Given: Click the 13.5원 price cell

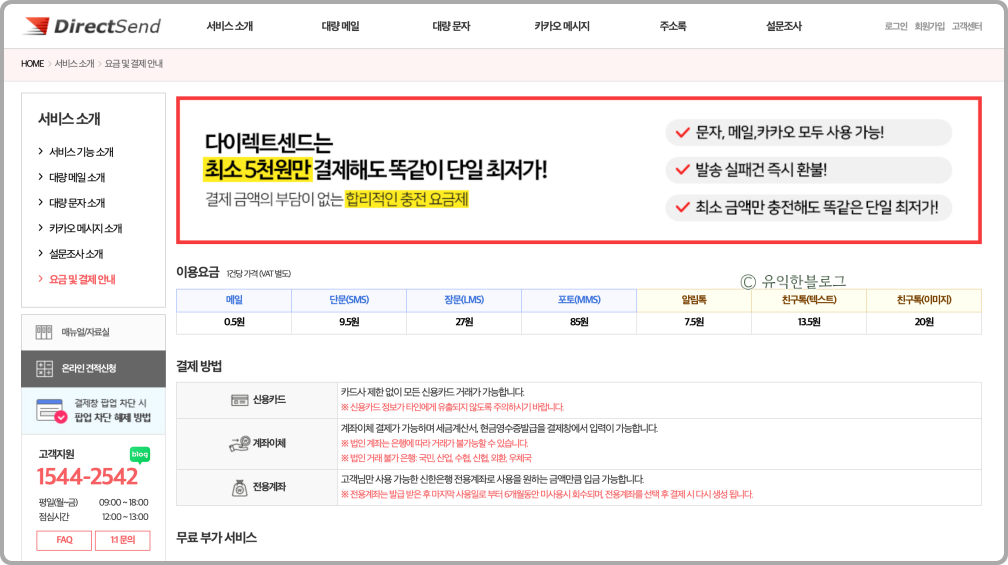Looking at the screenshot, I should pyautogui.click(x=809, y=323).
